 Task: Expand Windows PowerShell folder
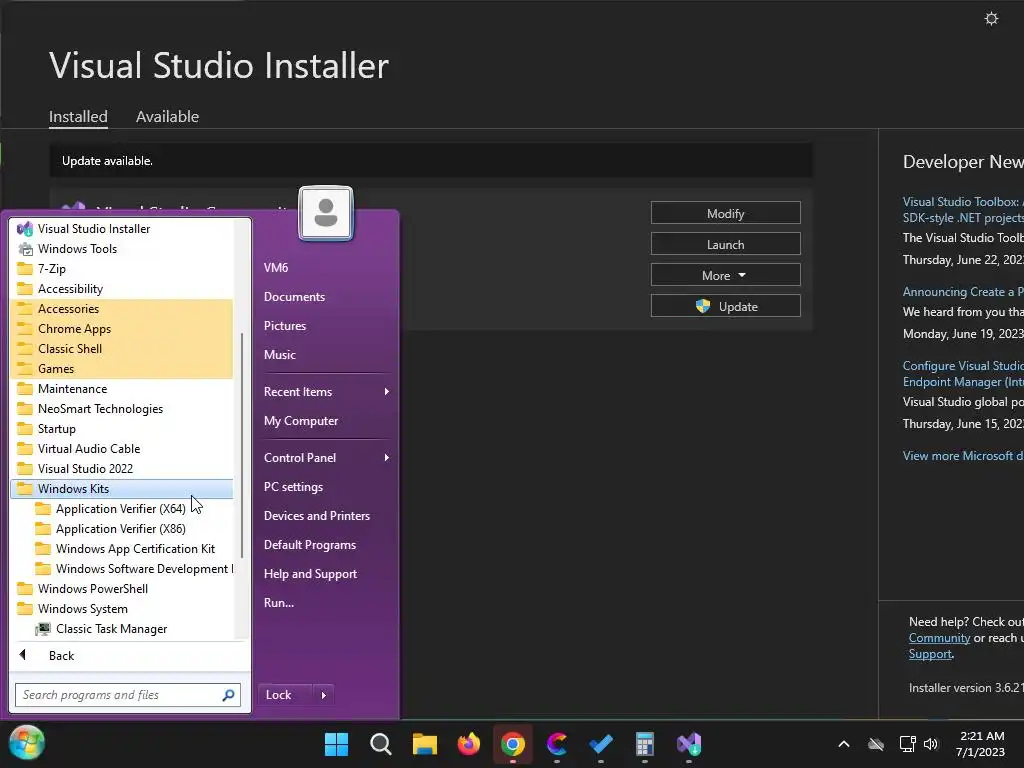121,588
